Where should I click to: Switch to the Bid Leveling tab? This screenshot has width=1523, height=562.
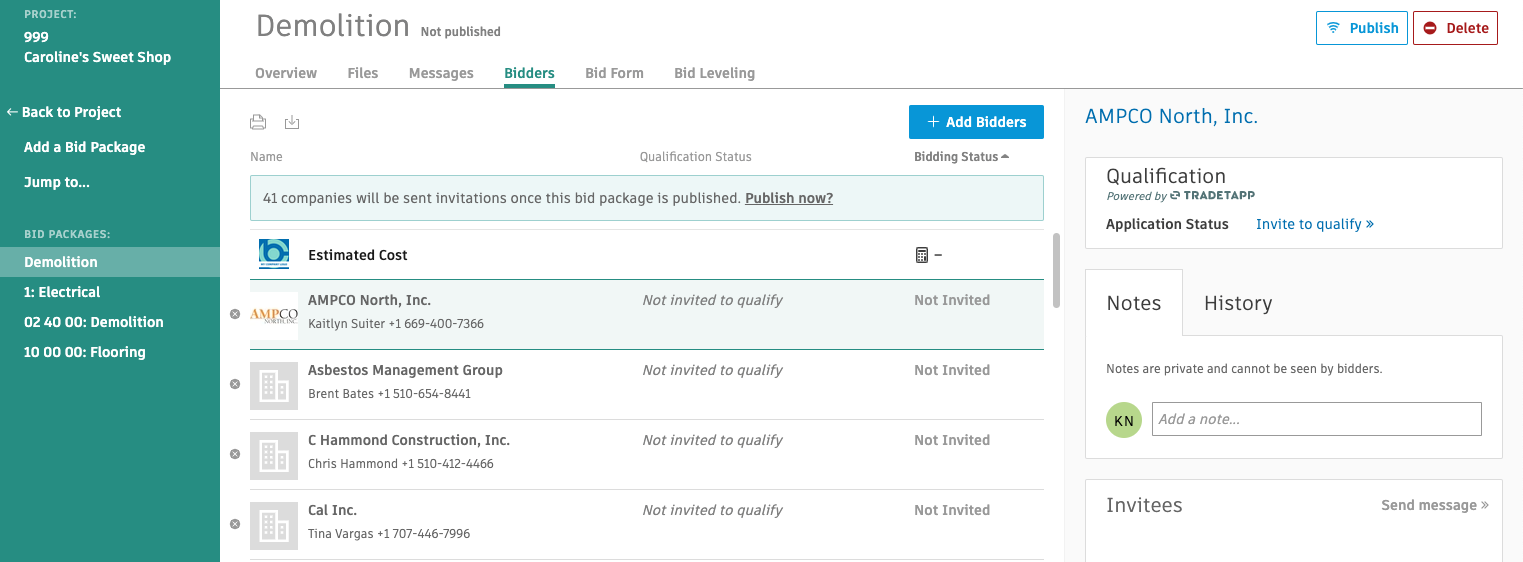pyautogui.click(x=714, y=73)
